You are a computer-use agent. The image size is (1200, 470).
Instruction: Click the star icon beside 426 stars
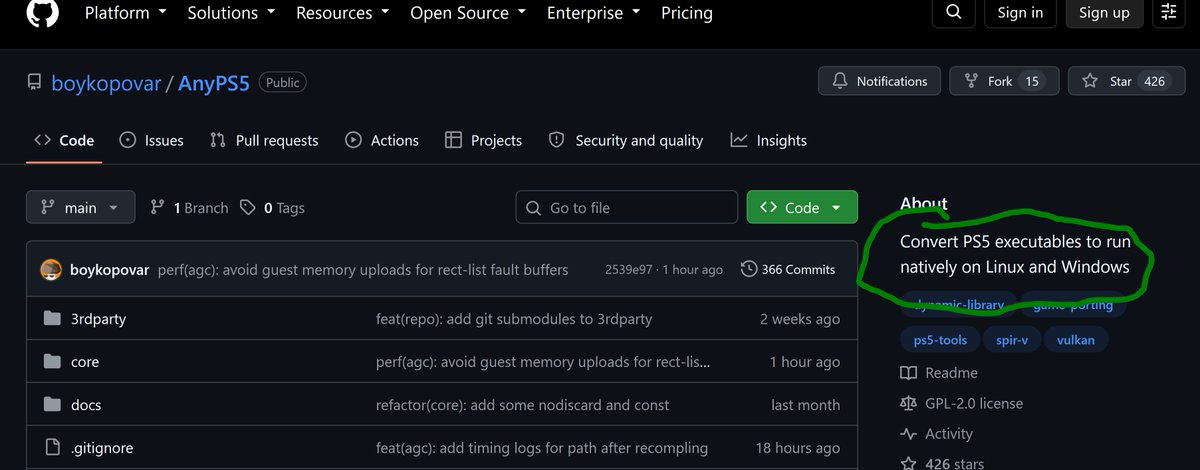click(x=908, y=463)
